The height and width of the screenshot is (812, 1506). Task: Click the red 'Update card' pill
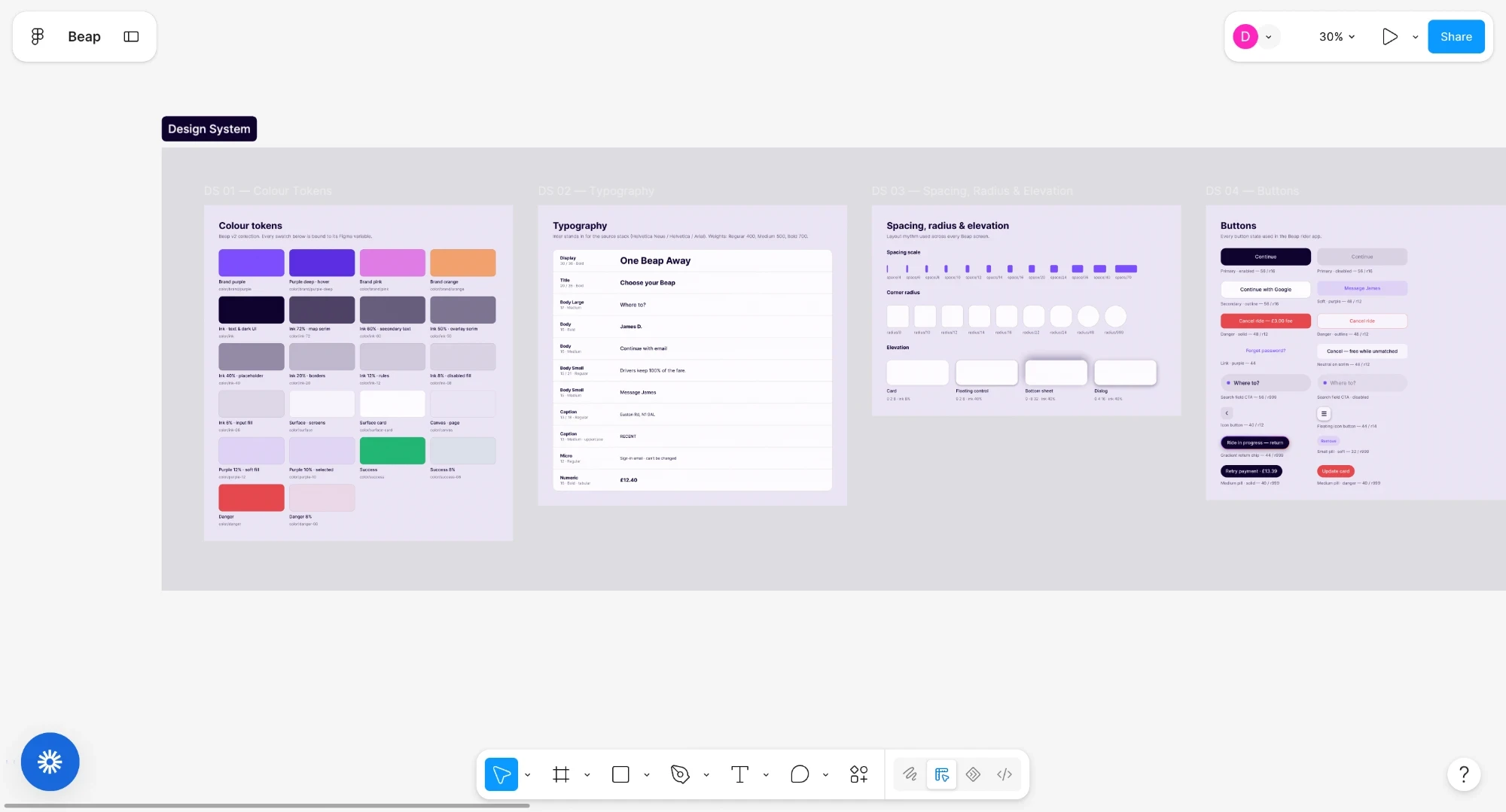tap(1336, 471)
